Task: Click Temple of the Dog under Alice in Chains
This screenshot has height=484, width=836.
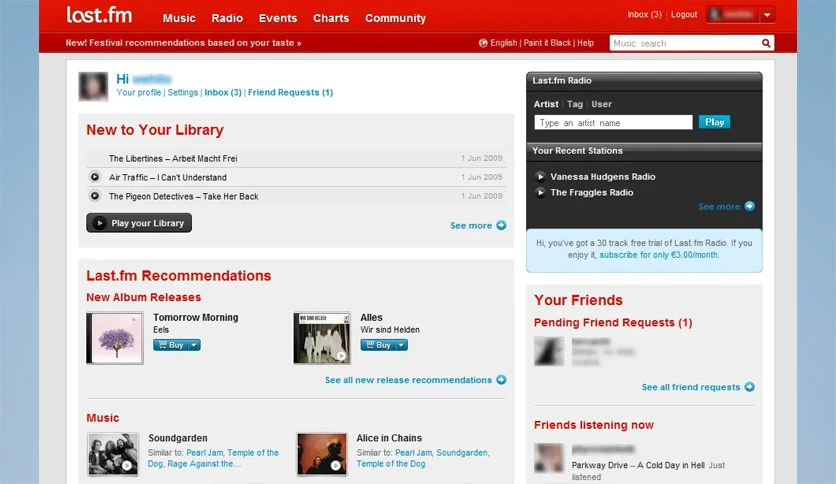Action: click(x=391, y=464)
